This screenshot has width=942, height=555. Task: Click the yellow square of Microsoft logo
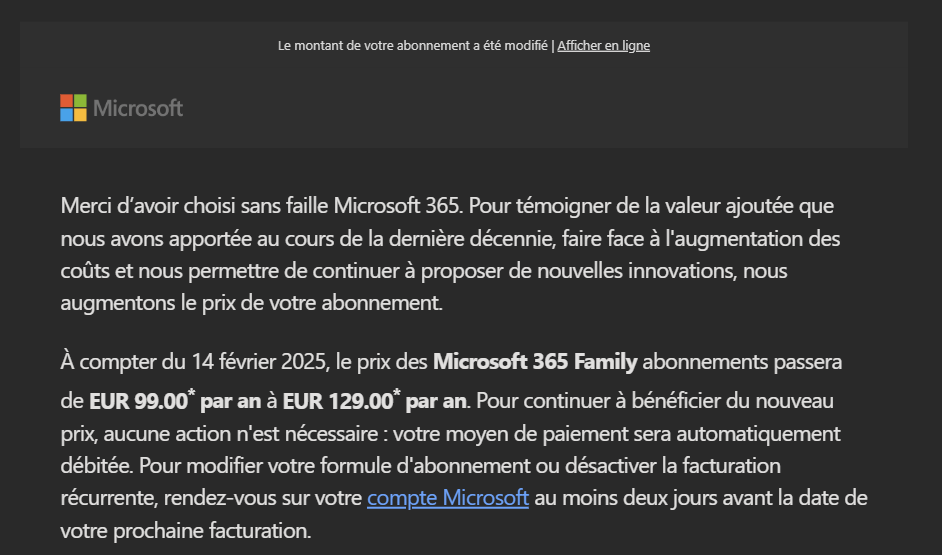pos(80,115)
